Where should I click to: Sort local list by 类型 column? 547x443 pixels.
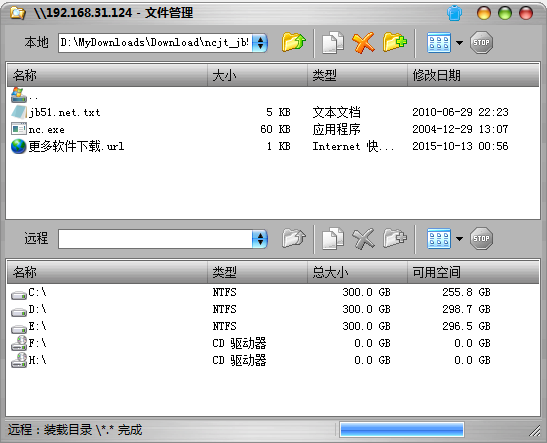coord(358,75)
